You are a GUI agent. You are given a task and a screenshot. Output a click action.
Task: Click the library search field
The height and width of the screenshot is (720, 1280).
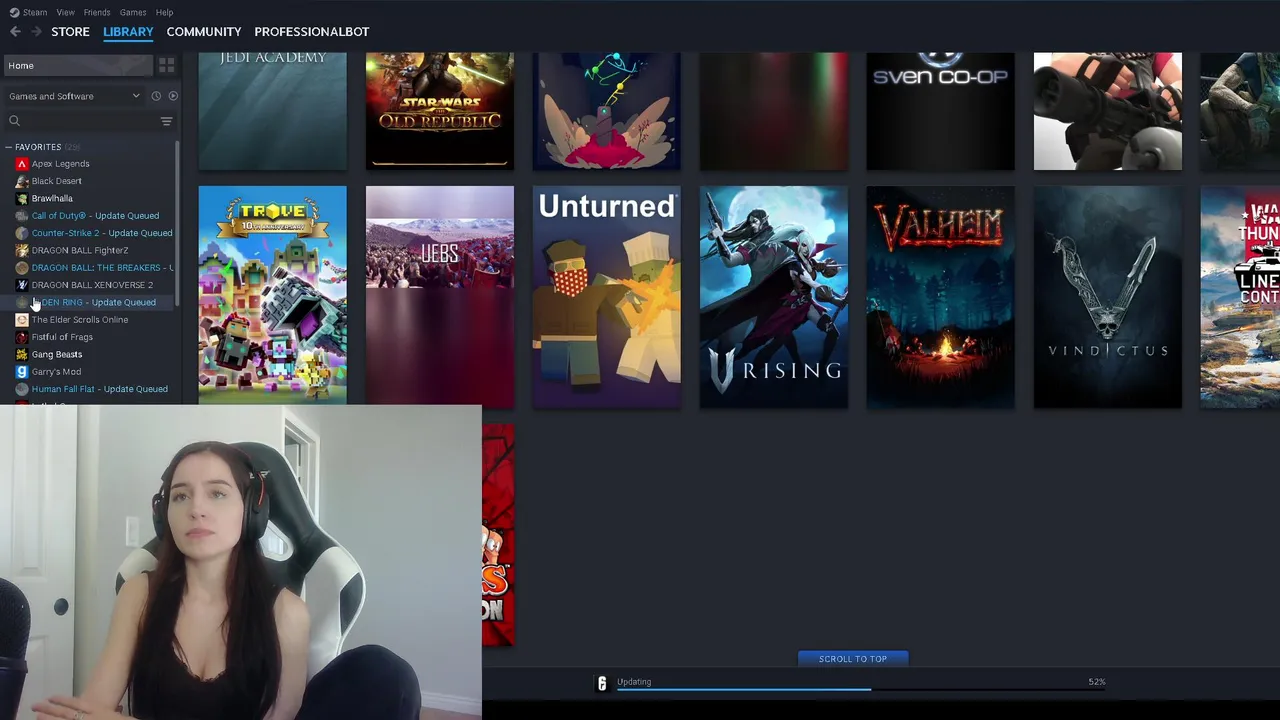pyautogui.click(x=80, y=121)
